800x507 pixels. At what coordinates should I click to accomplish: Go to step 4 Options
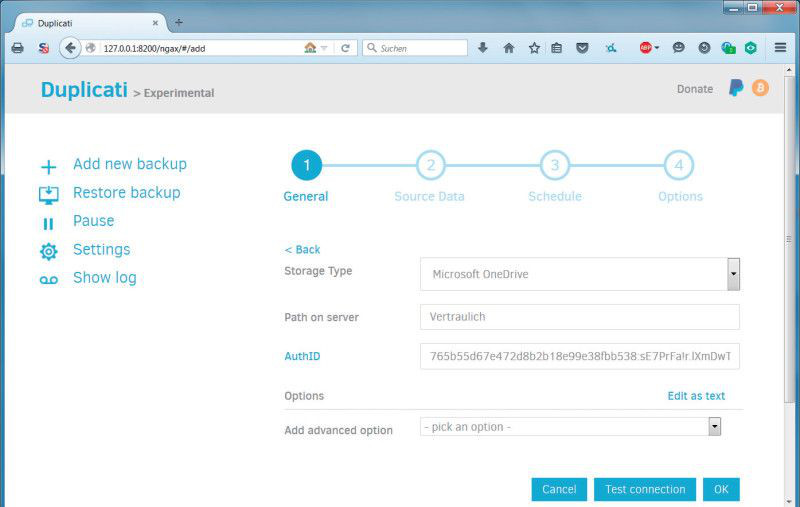679,165
